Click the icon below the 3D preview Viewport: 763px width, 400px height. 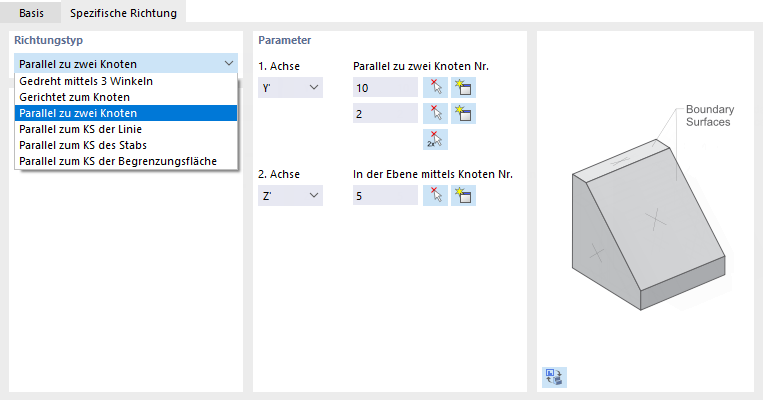(x=553, y=377)
